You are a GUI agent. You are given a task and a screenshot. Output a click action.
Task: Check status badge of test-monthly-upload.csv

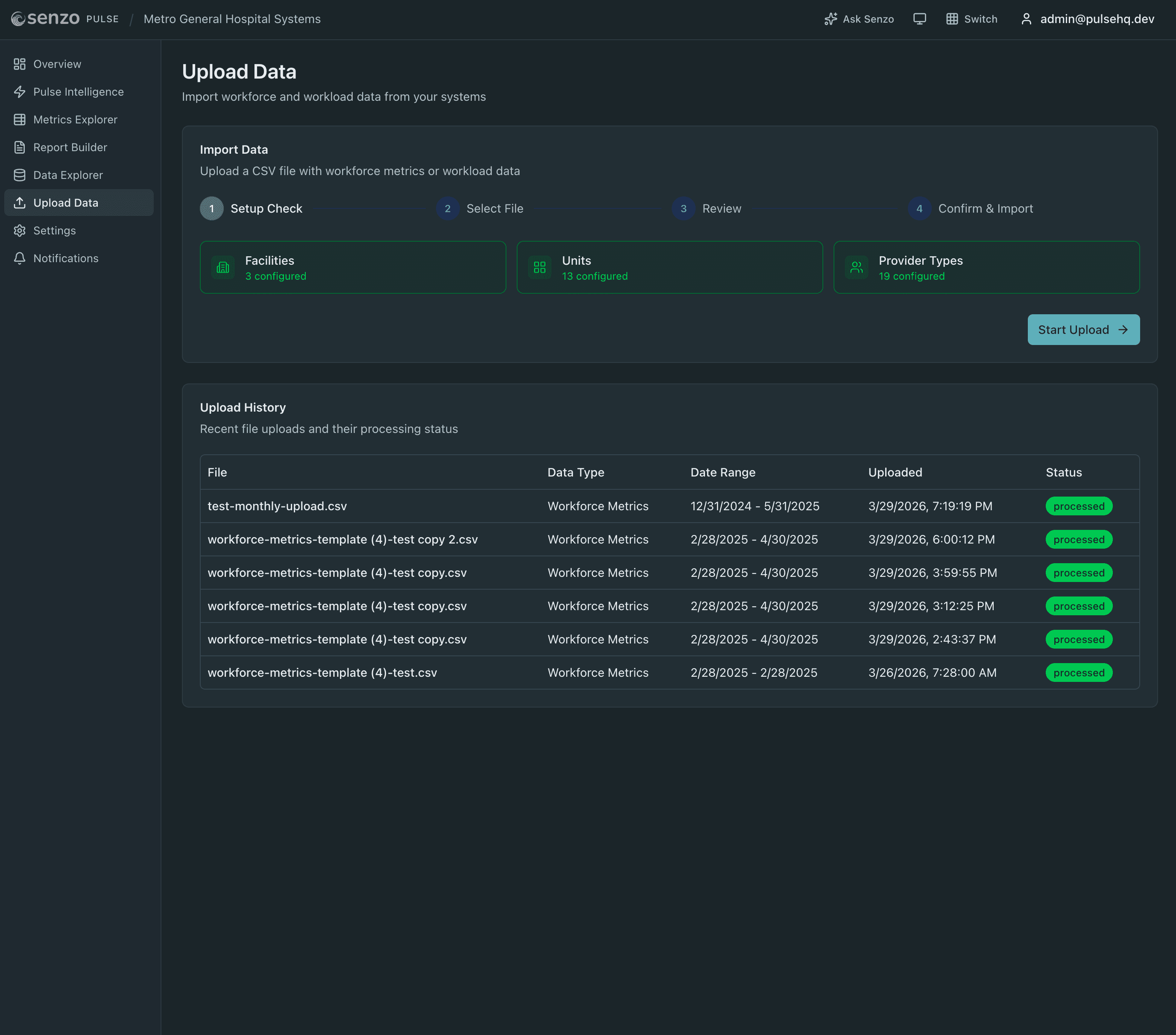(1078, 506)
